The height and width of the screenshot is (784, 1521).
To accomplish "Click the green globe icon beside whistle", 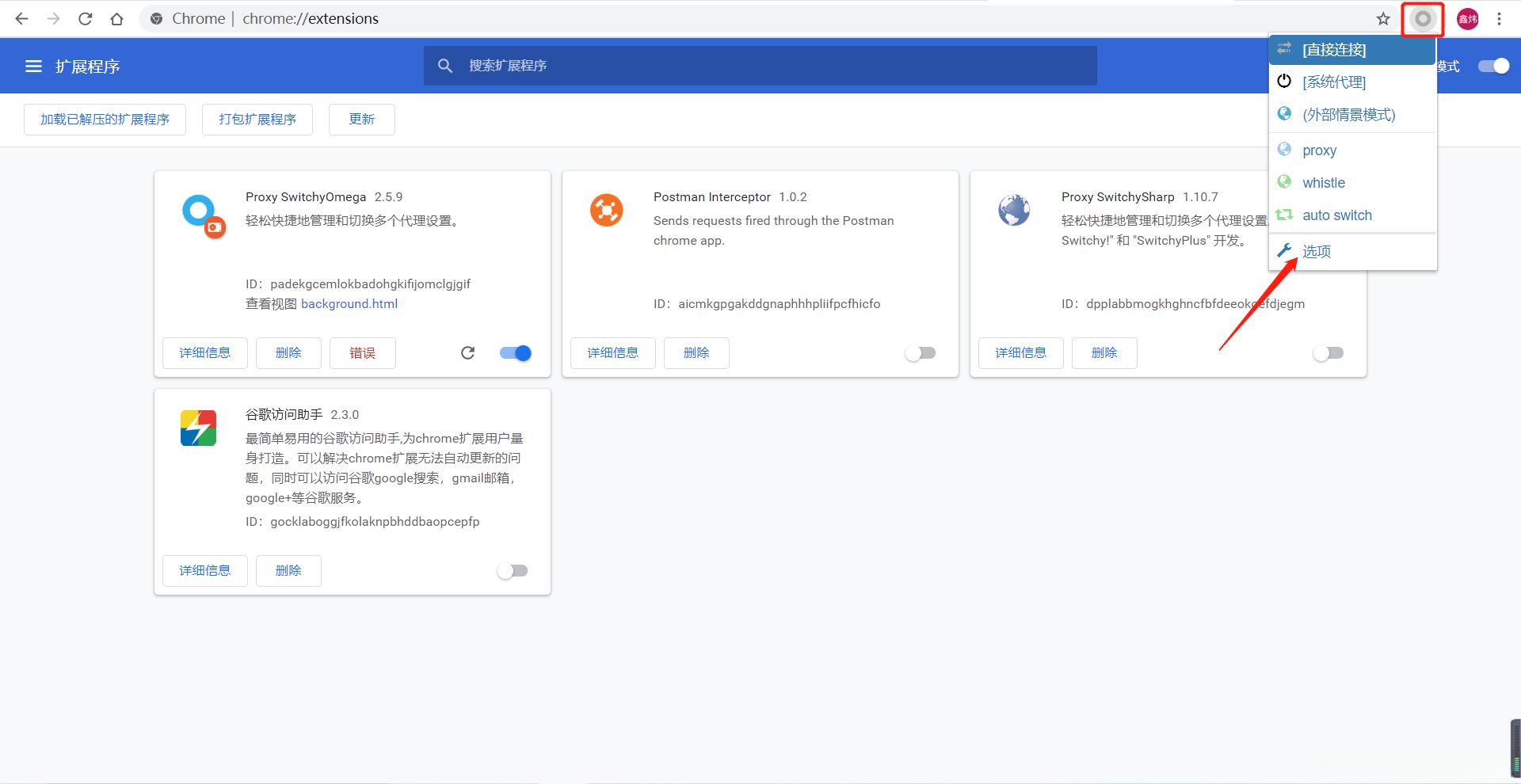I will pyautogui.click(x=1284, y=181).
